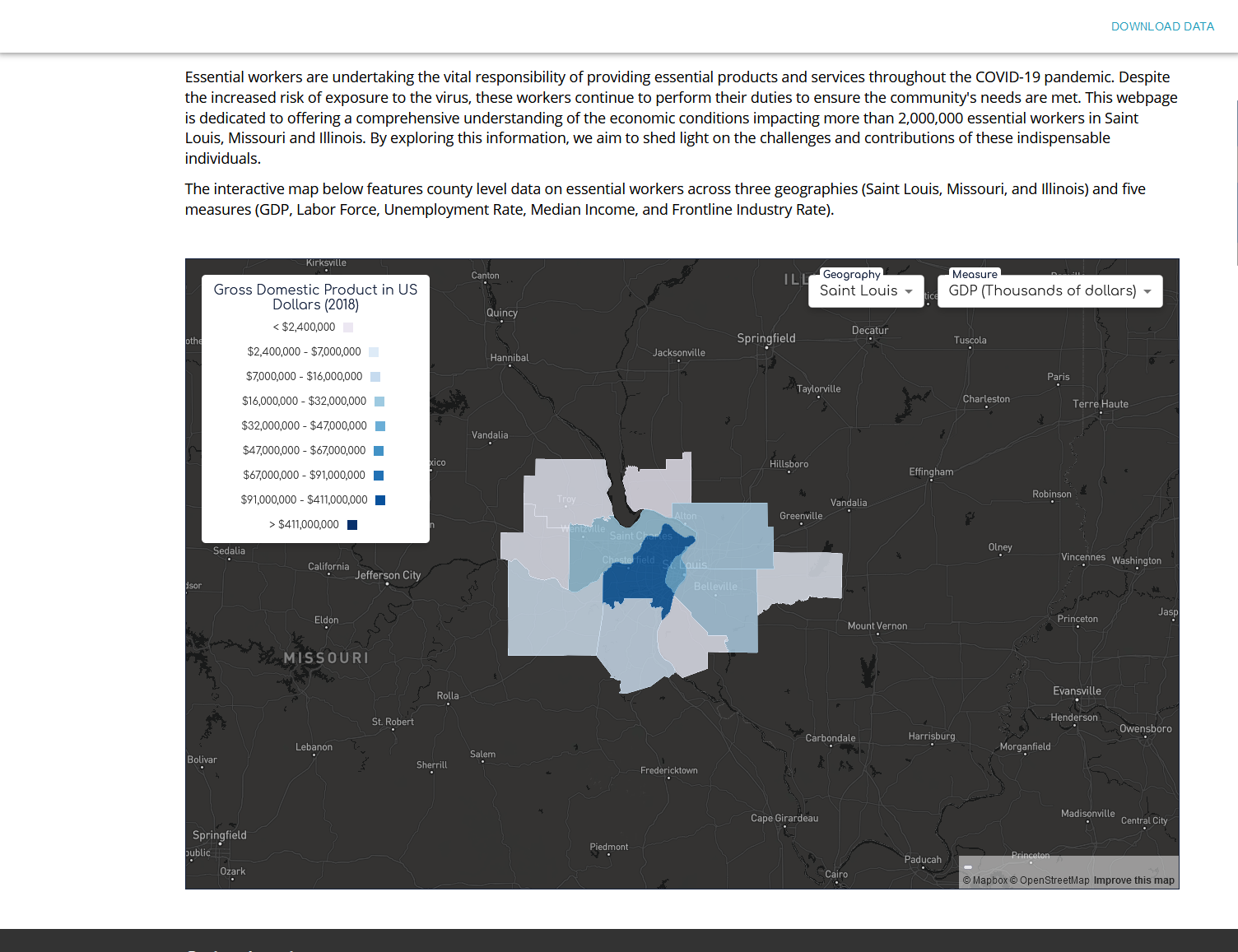The image size is (1238, 952).
Task: Click the DOWNLOAD DATA link
Action: pyautogui.click(x=1162, y=26)
